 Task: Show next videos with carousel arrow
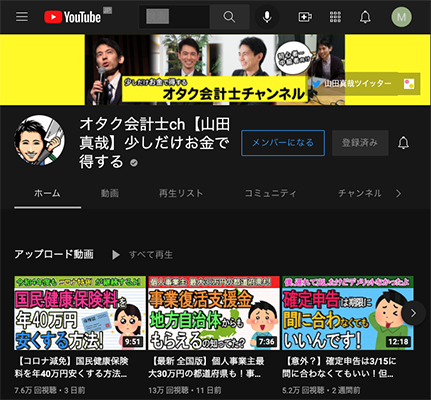click(x=413, y=313)
